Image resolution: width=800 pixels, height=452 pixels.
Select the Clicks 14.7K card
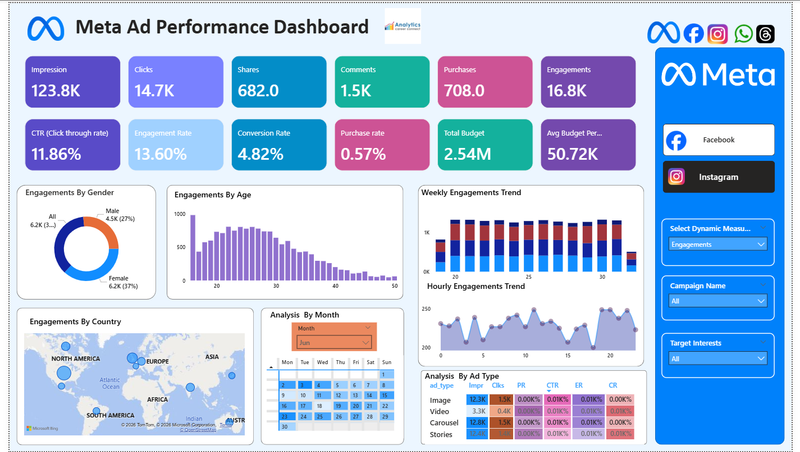pyautogui.click(x=176, y=82)
